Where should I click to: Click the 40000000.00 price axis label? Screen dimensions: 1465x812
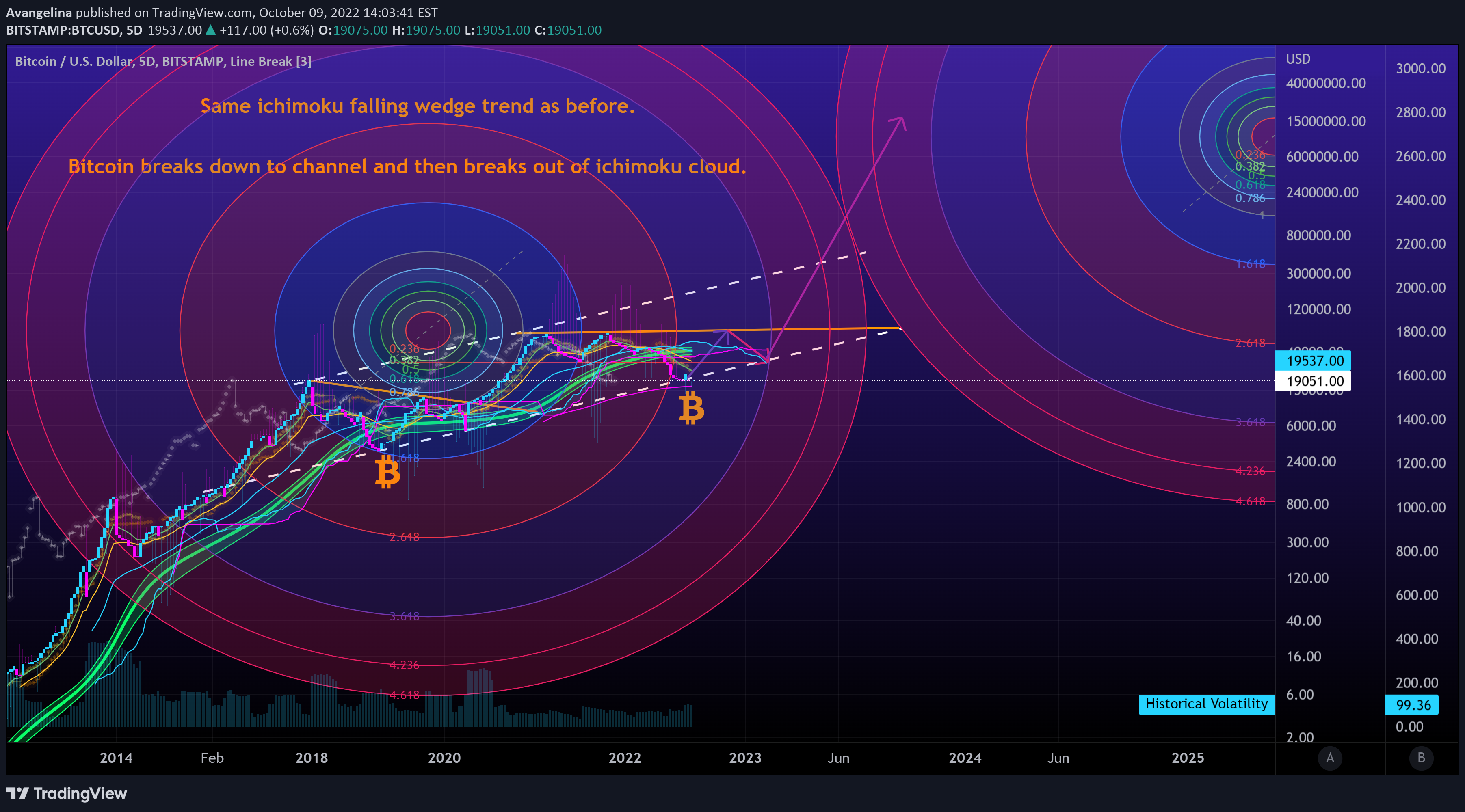pyautogui.click(x=1326, y=83)
